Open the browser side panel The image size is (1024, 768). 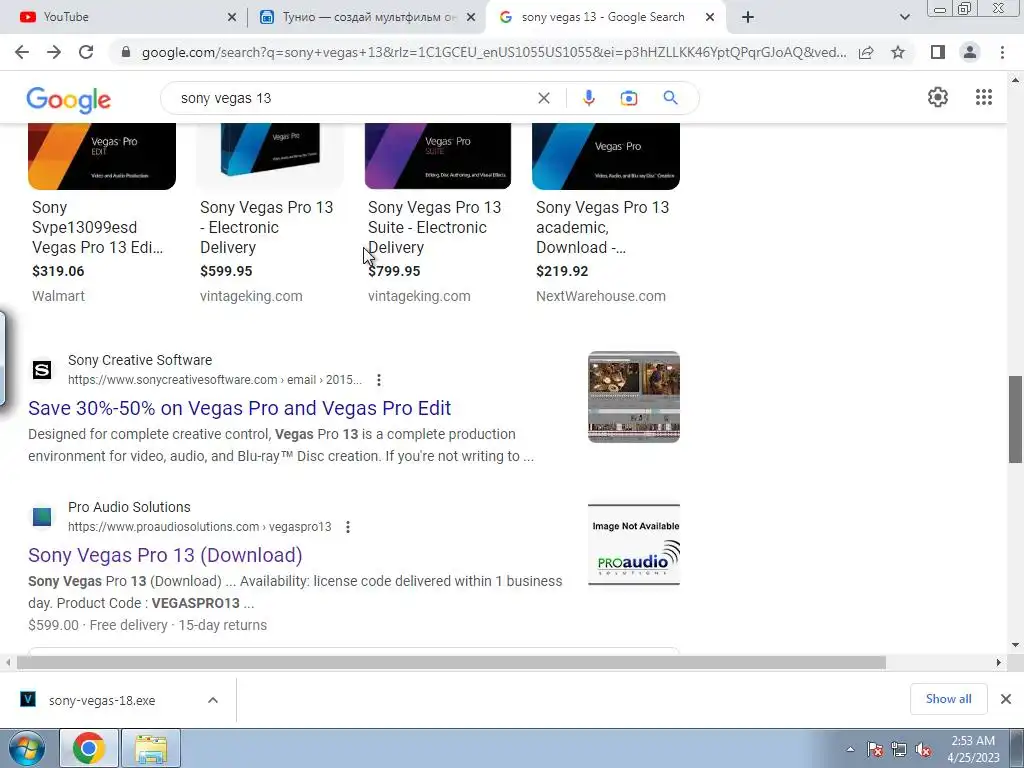(938, 52)
